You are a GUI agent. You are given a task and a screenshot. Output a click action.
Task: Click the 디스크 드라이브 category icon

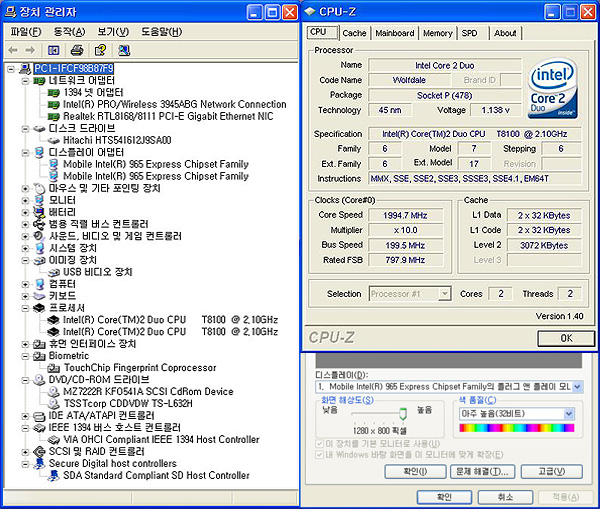tap(39, 129)
